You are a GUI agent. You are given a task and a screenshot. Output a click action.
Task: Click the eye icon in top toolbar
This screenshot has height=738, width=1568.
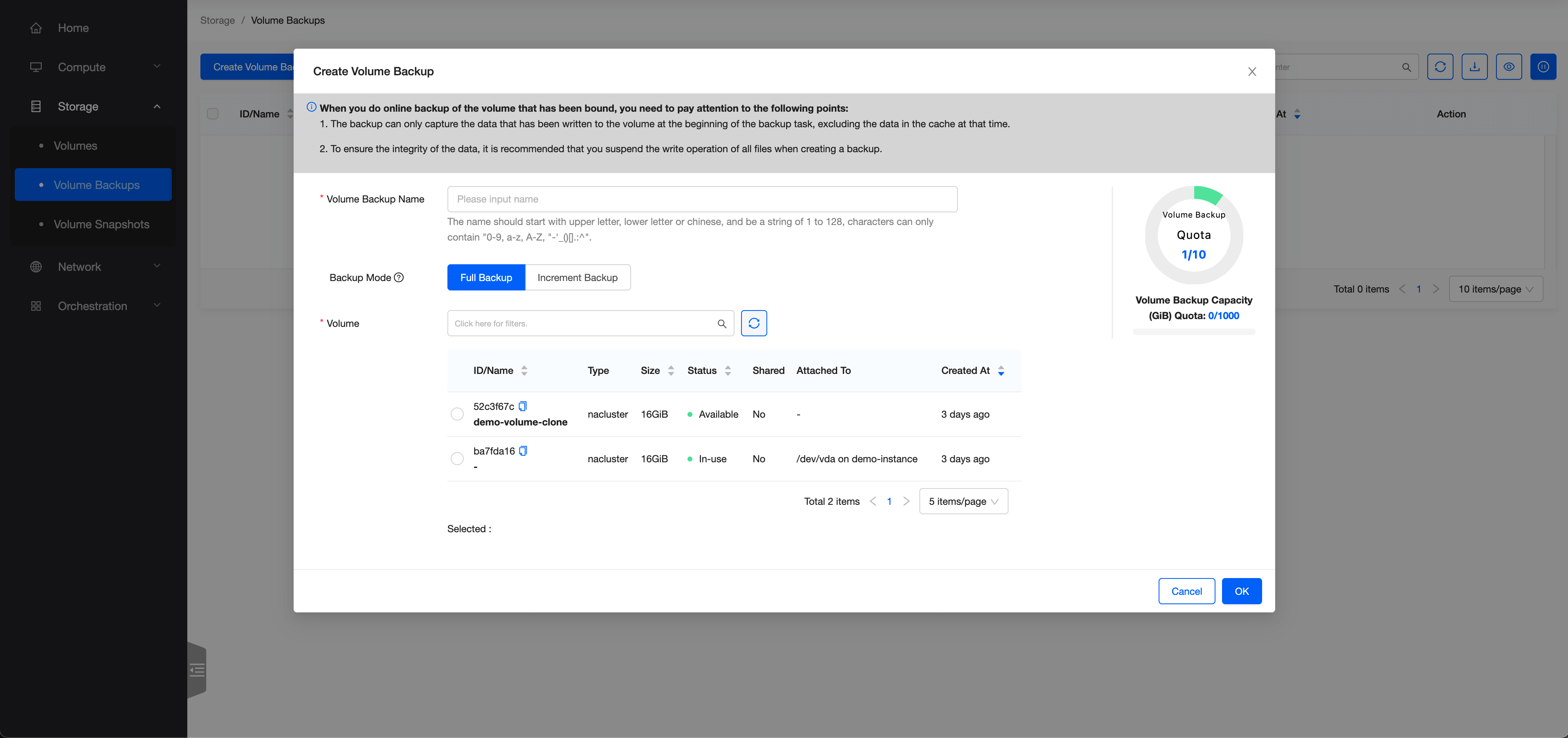1508,67
